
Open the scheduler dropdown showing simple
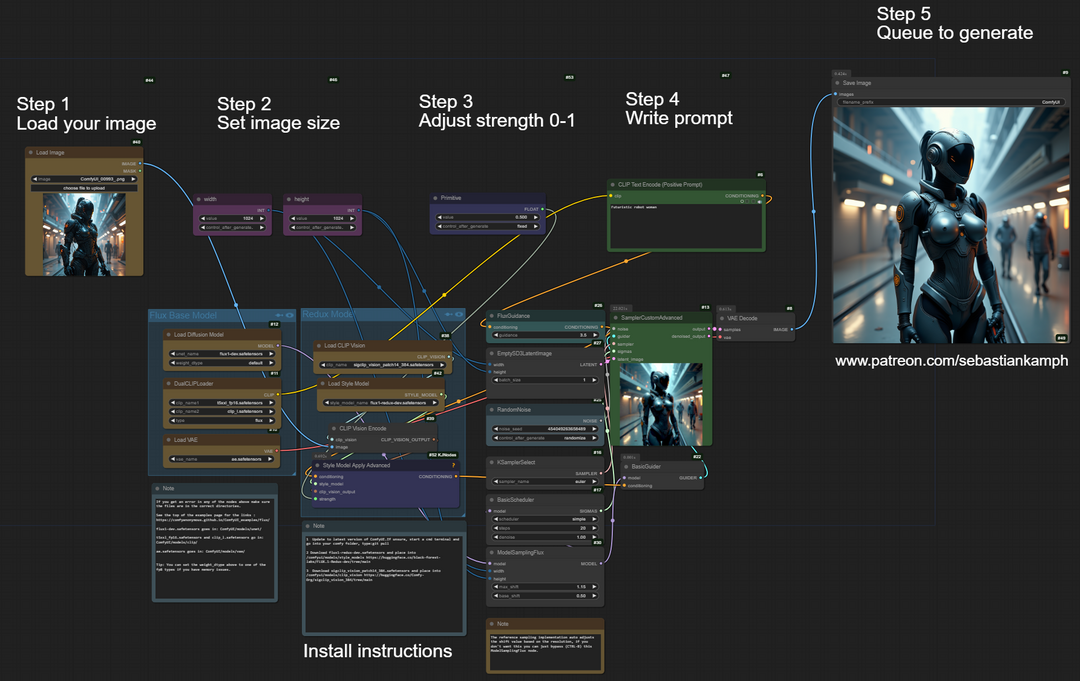pyautogui.click(x=546, y=519)
